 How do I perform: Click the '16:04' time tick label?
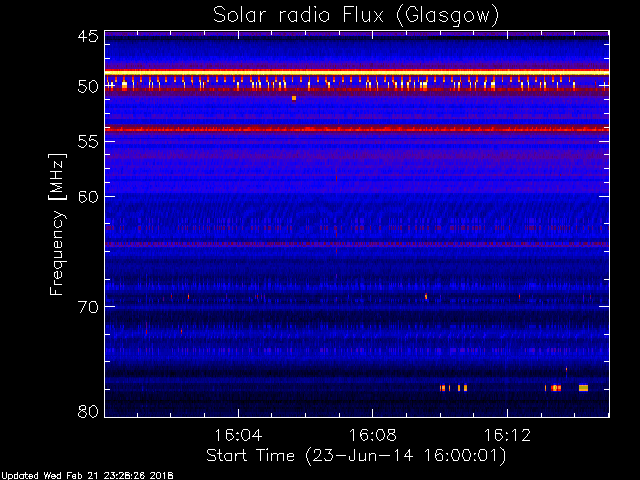pyautogui.click(x=238, y=435)
